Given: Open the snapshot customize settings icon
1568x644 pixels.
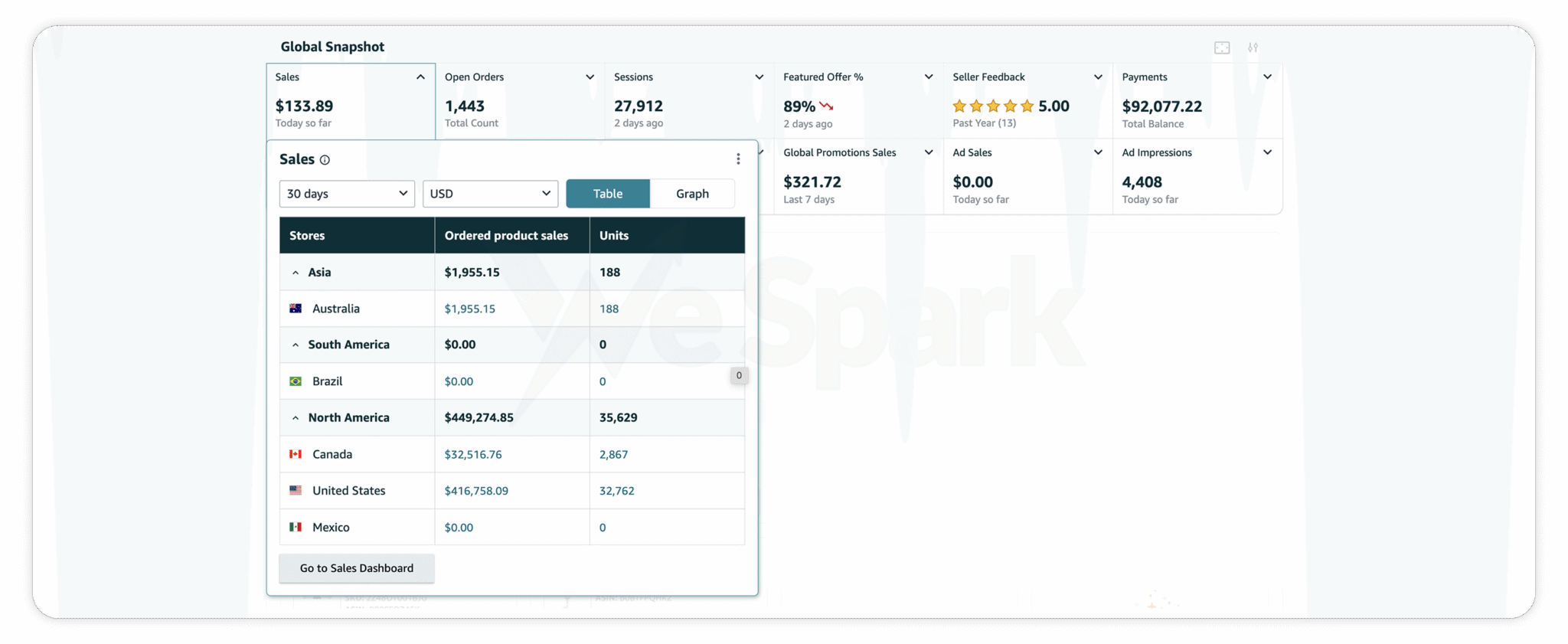Looking at the screenshot, I should pos(1253,47).
